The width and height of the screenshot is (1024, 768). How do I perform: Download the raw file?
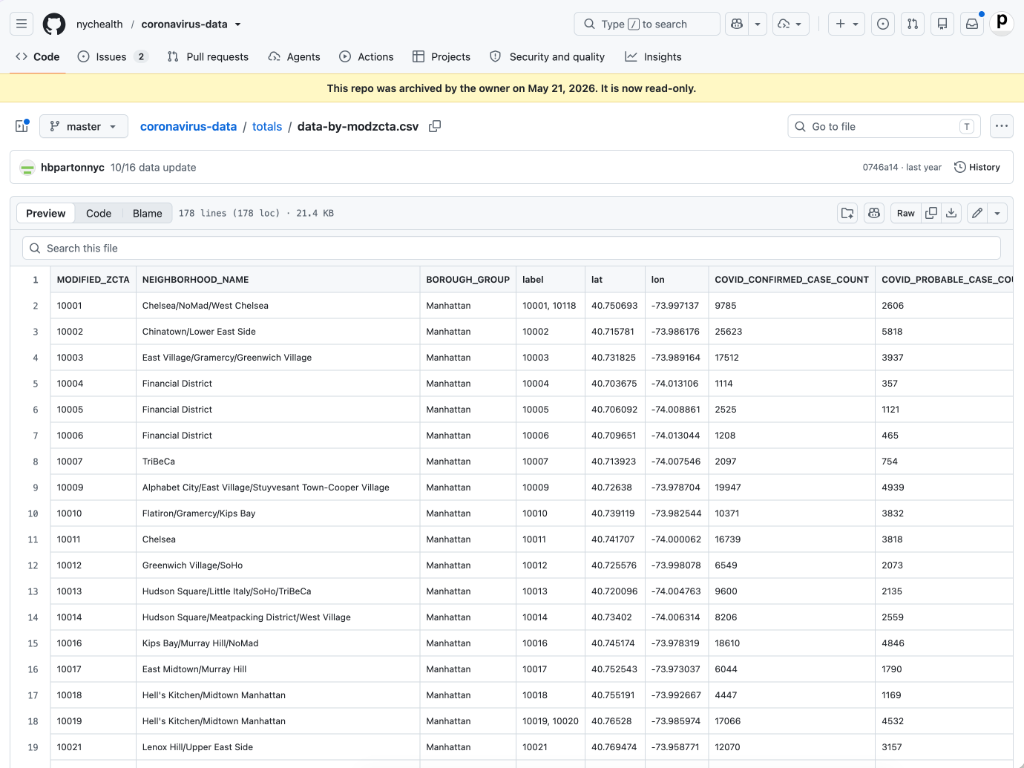click(952, 213)
